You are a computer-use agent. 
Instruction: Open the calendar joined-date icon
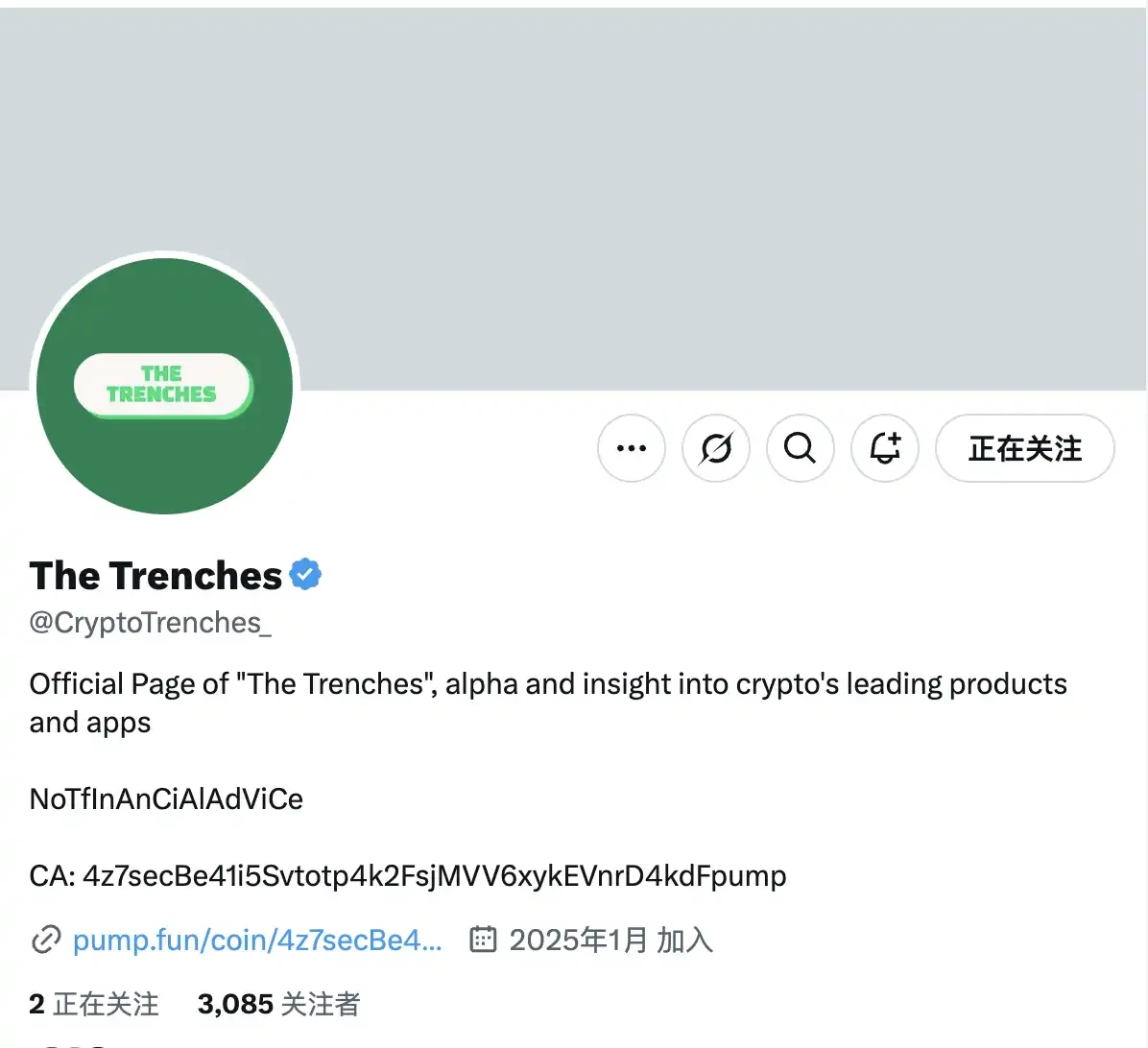coord(483,940)
